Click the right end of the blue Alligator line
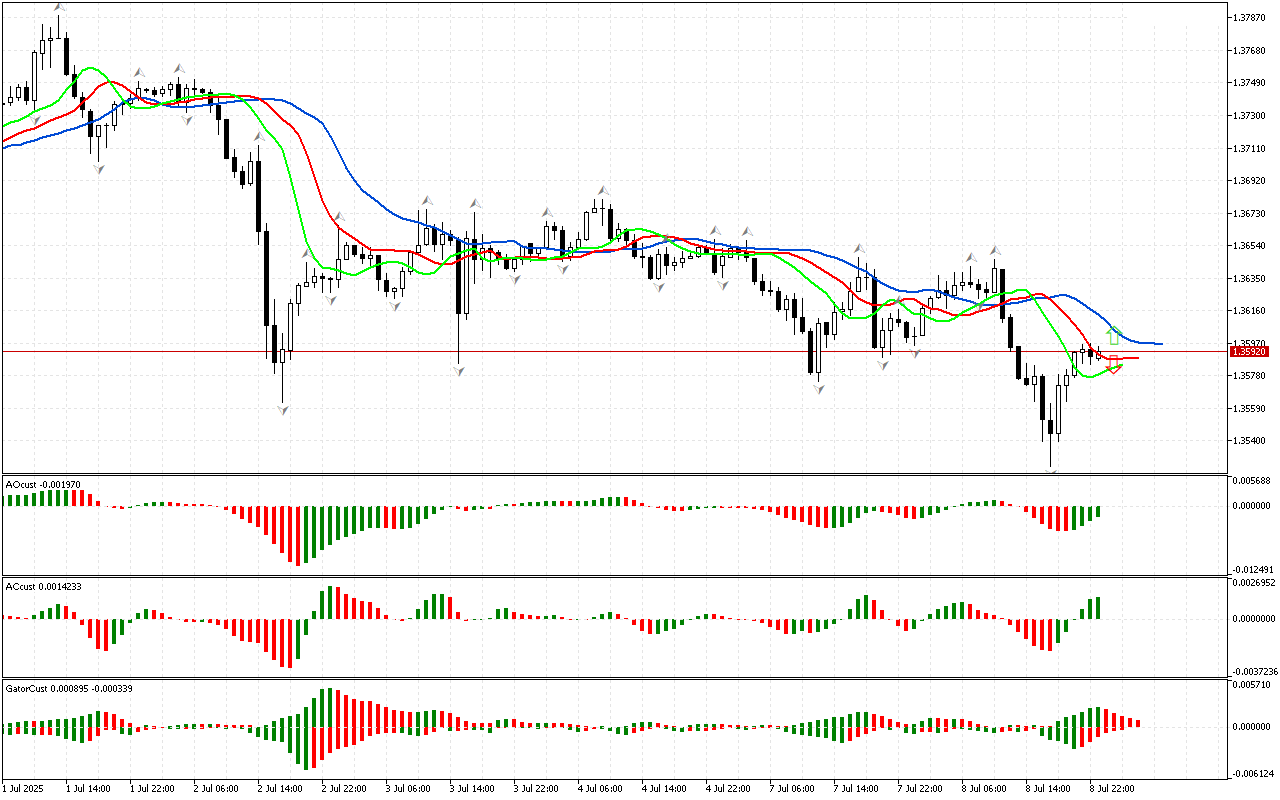 tap(1160, 344)
